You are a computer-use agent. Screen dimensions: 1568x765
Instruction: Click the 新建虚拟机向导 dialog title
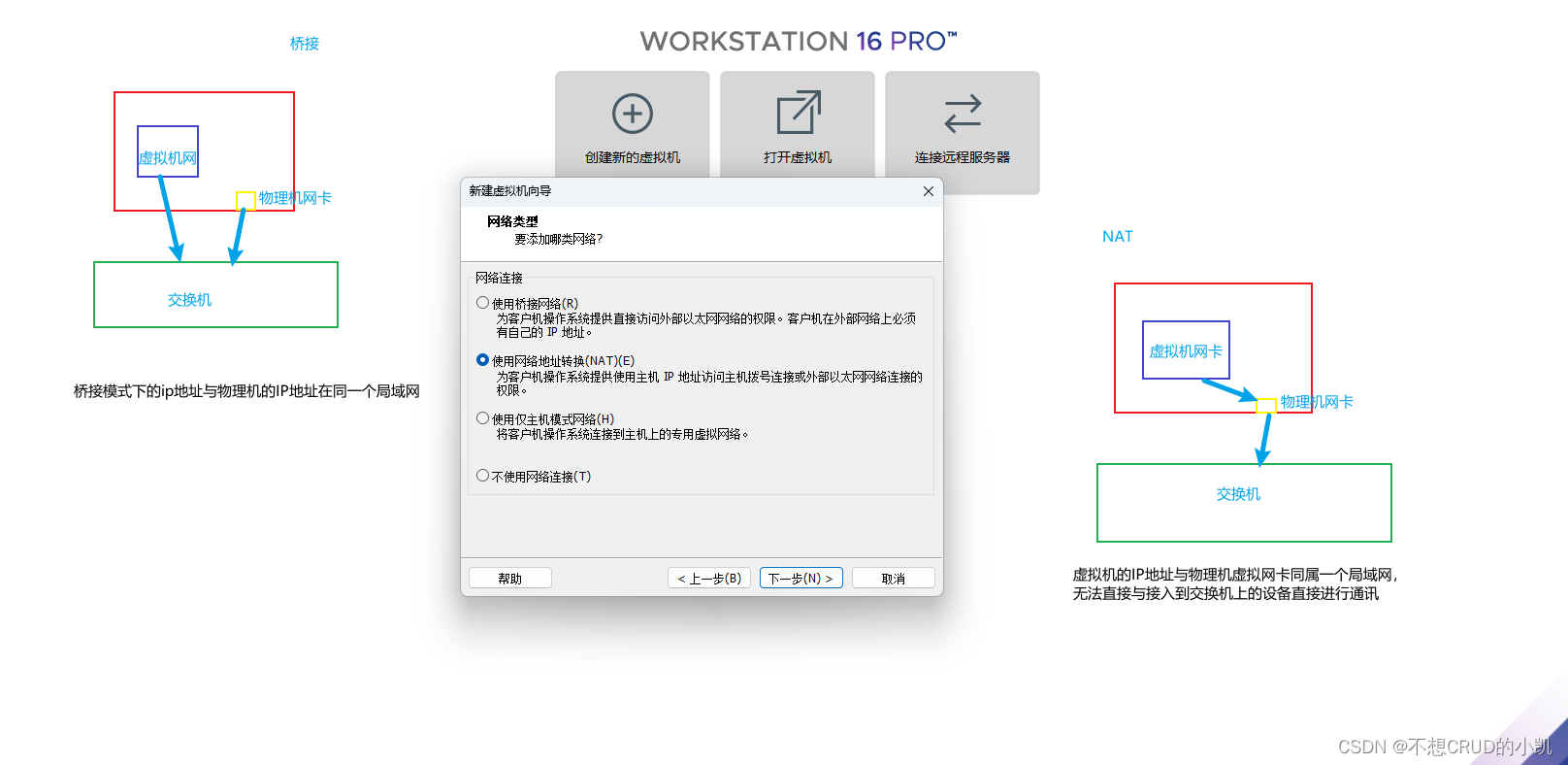510,191
